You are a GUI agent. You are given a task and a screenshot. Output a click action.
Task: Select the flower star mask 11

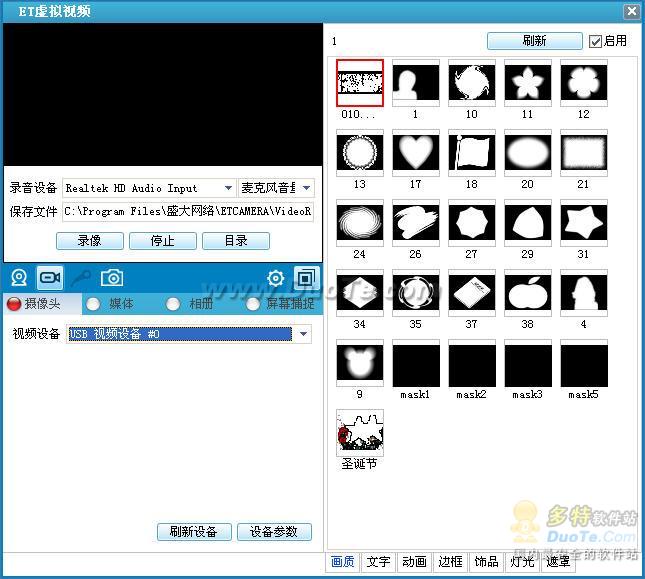click(528, 82)
